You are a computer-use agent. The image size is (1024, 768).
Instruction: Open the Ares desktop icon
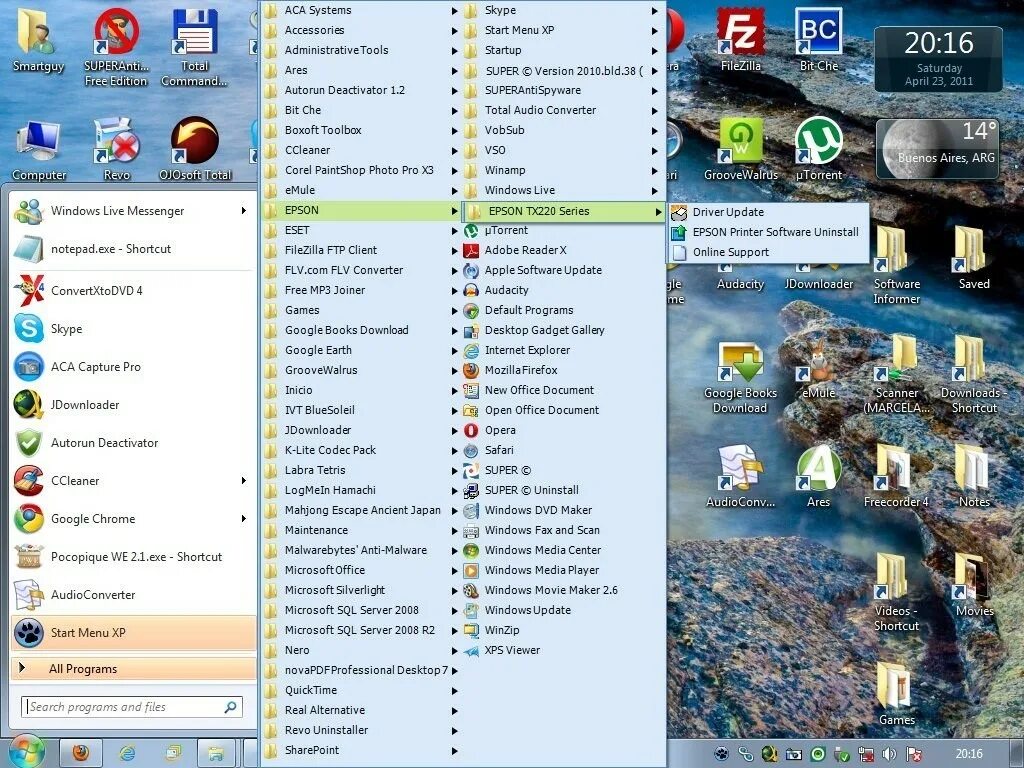[x=818, y=477]
